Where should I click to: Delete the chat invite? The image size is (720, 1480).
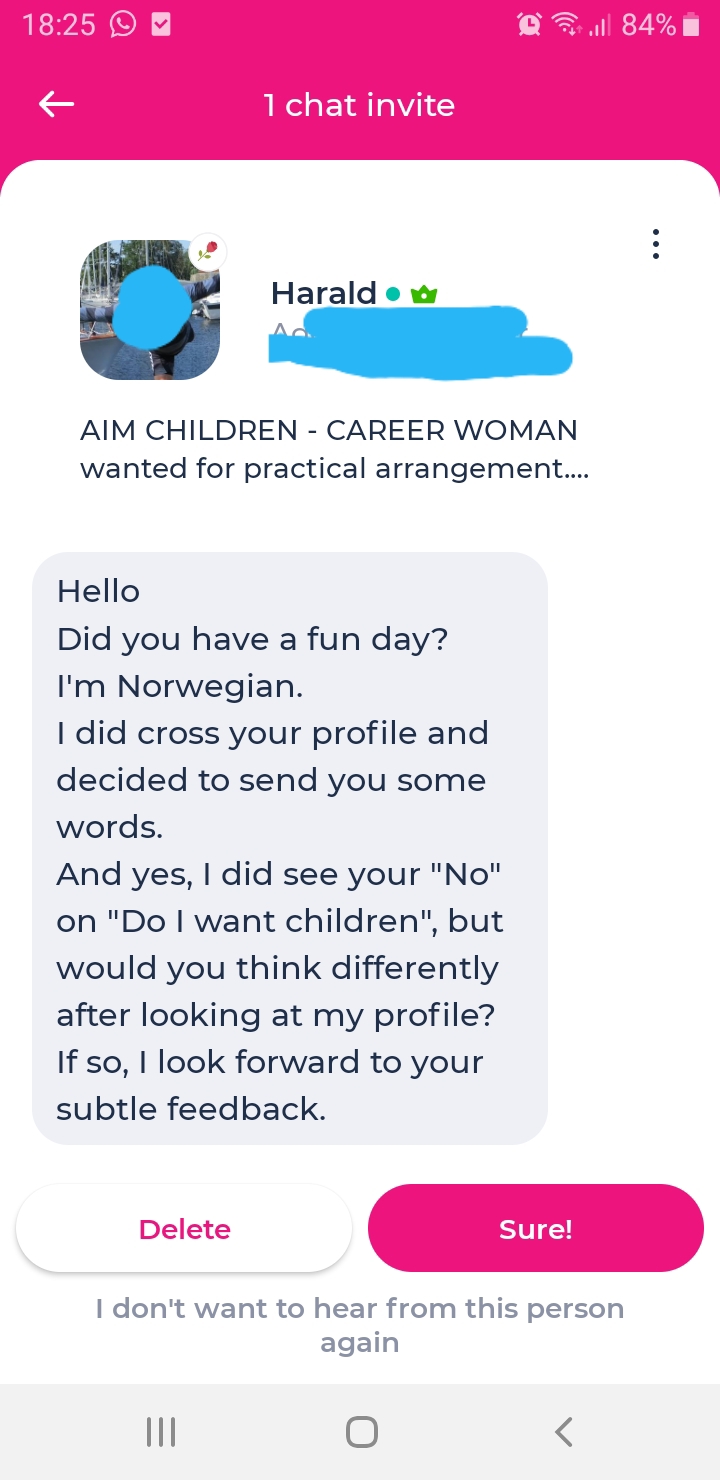click(184, 1229)
